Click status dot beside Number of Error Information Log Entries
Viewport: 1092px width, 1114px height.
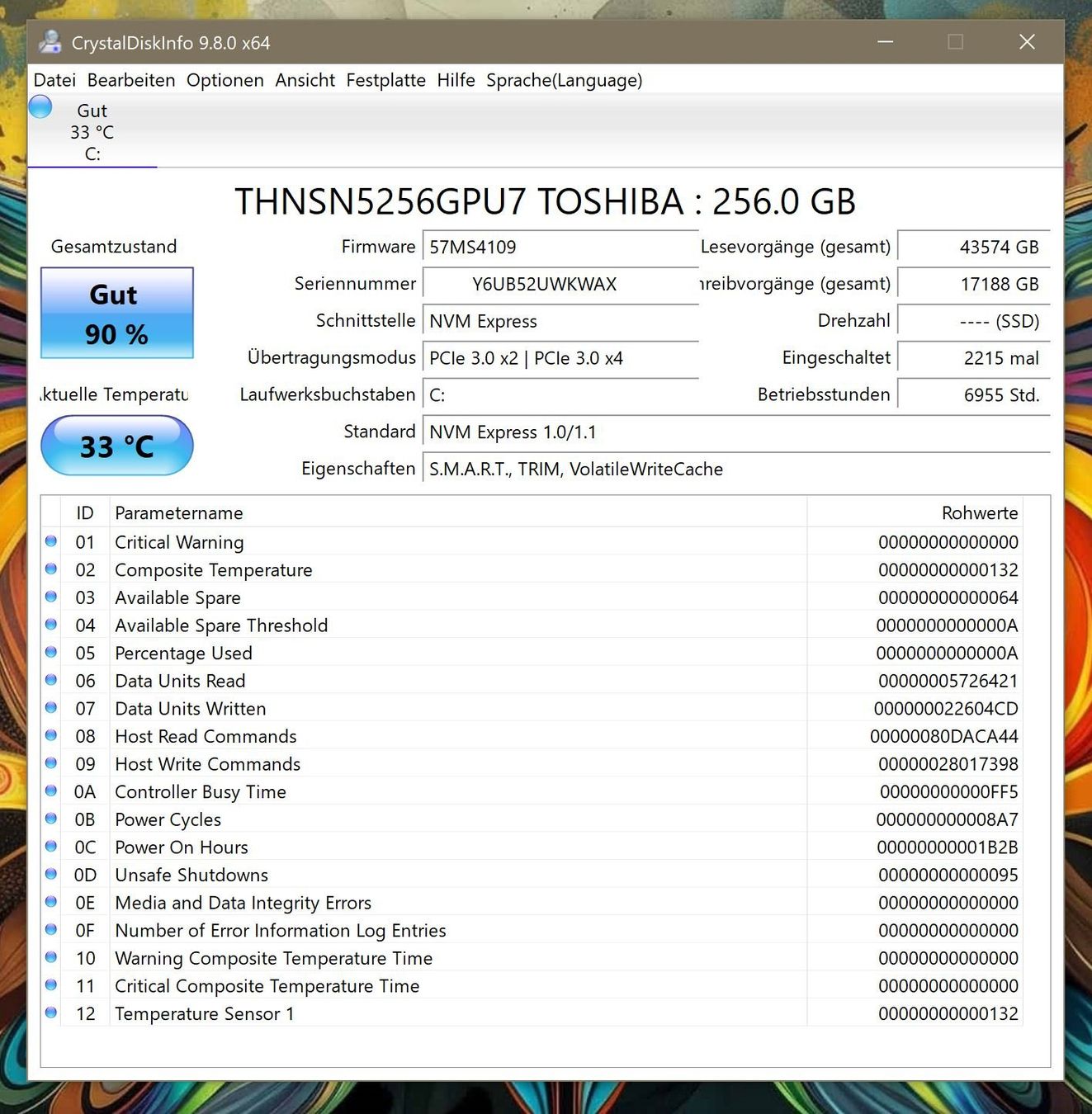click(x=51, y=929)
